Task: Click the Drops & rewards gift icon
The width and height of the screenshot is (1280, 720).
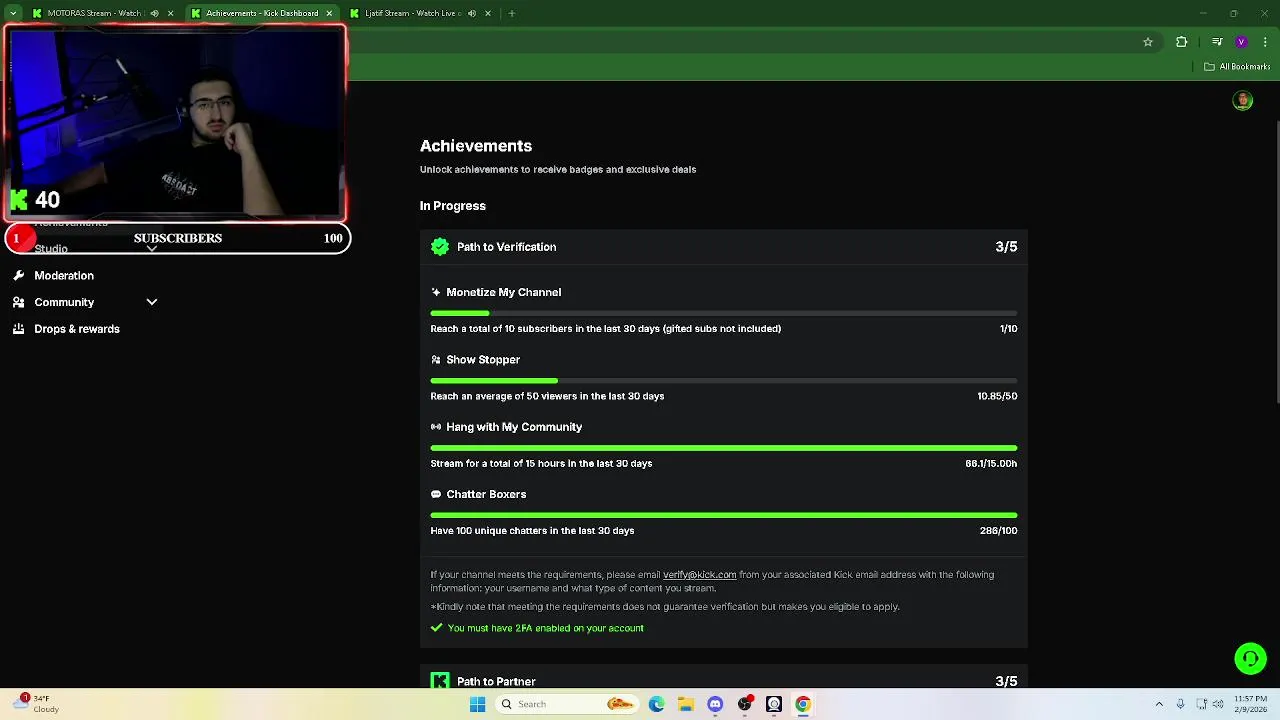Action: pyautogui.click(x=19, y=329)
